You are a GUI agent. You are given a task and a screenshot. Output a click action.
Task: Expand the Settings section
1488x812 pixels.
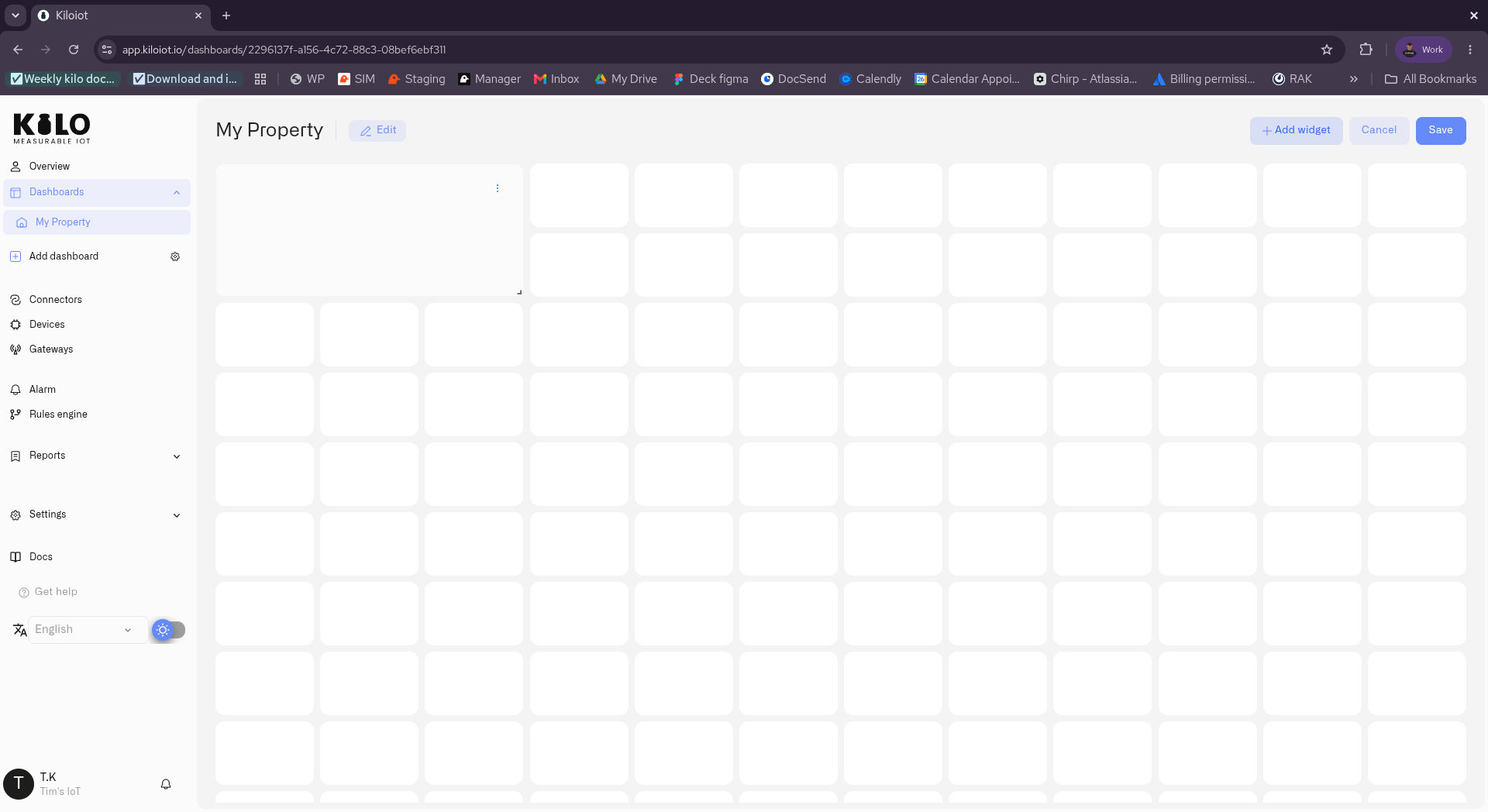coord(97,514)
